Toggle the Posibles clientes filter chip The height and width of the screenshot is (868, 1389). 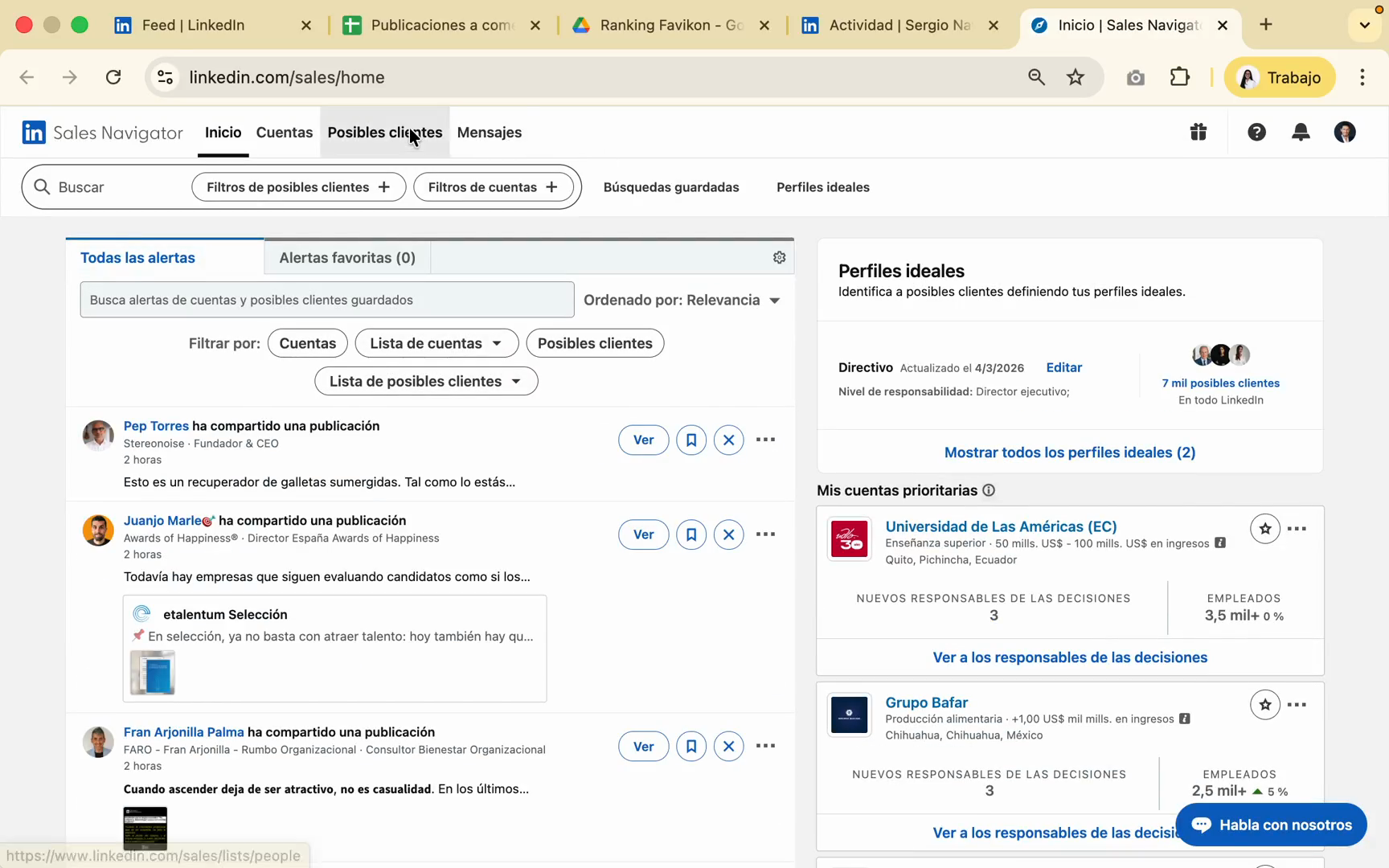595,343
